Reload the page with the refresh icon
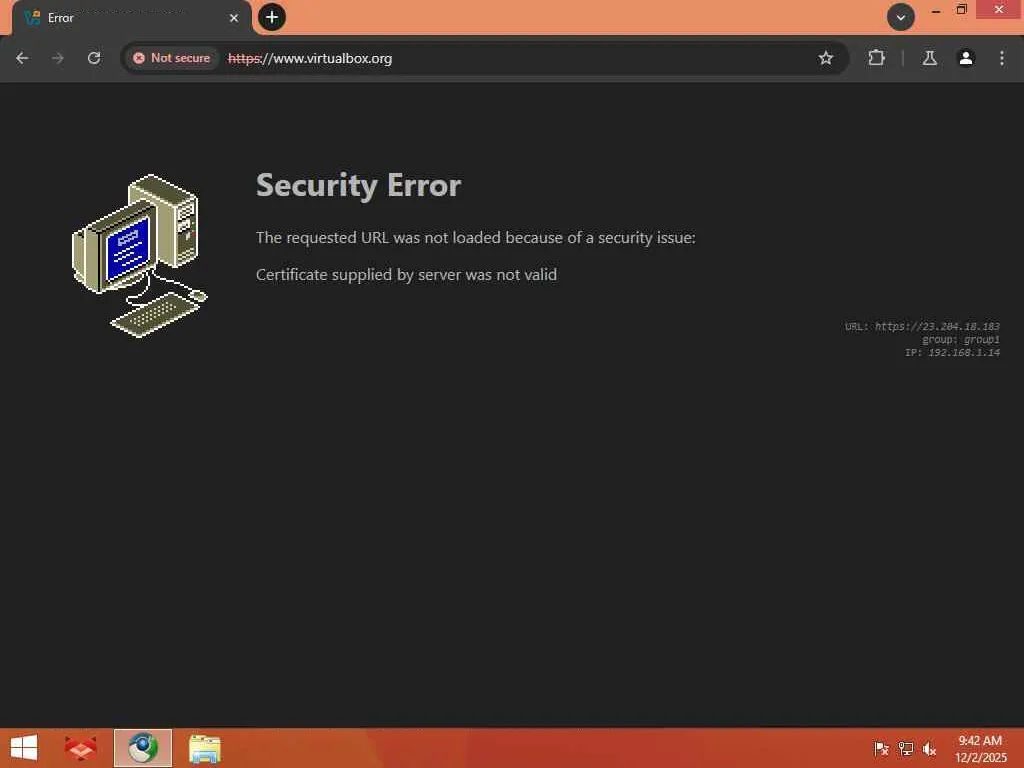This screenshot has width=1024, height=768. (x=94, y=58)
